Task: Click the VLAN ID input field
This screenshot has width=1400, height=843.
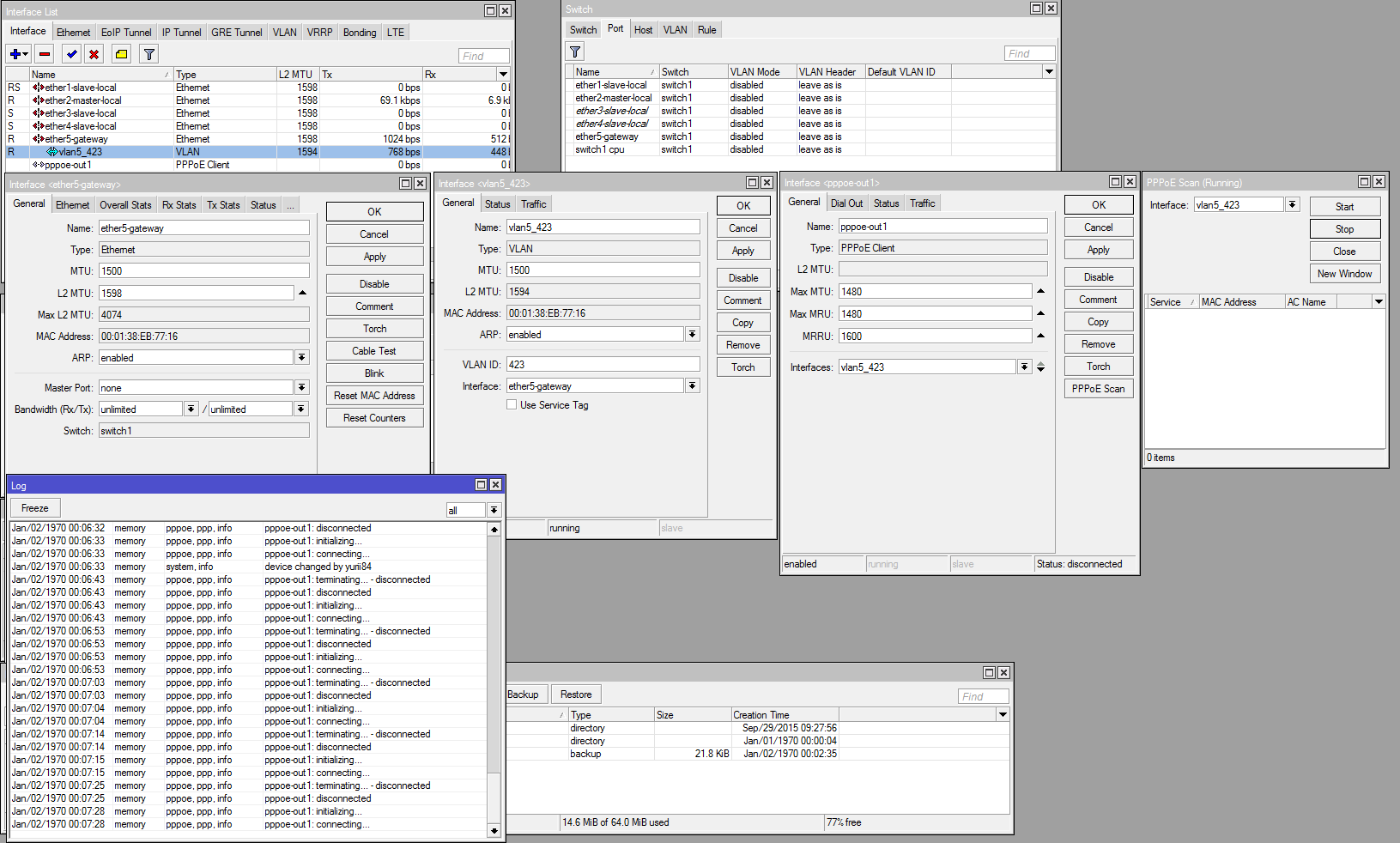Action: [603, 365]
